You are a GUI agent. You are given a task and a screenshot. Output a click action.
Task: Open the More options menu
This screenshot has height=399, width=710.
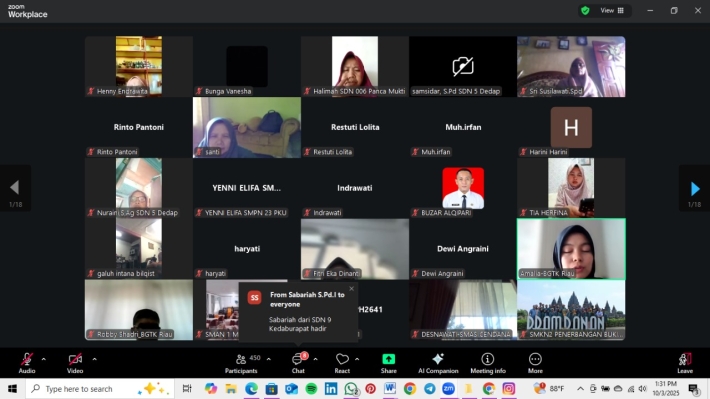click(535, 363)
